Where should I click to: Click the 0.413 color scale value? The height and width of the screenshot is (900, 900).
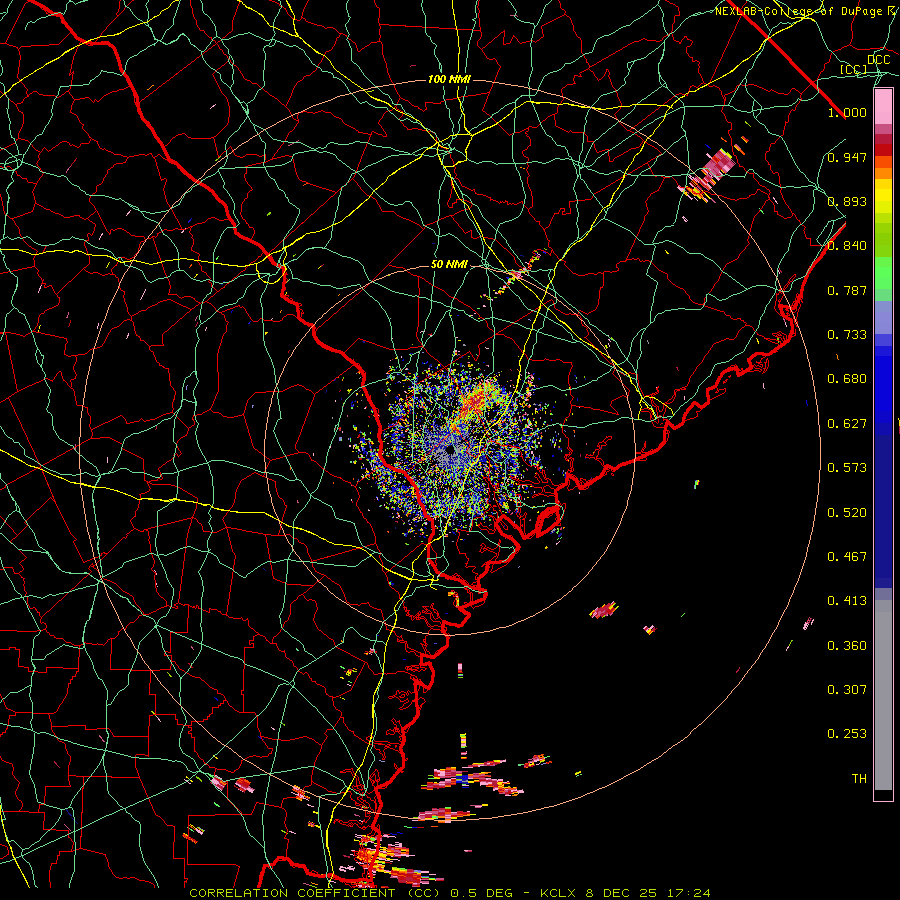[x=847, y=601]
